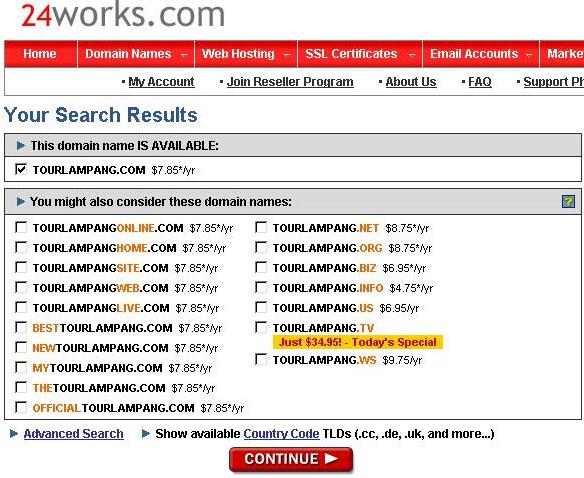This screenshot has width=584, height=478.
Task: Click triangle beside 'You might also consider'
Action: 21,202
